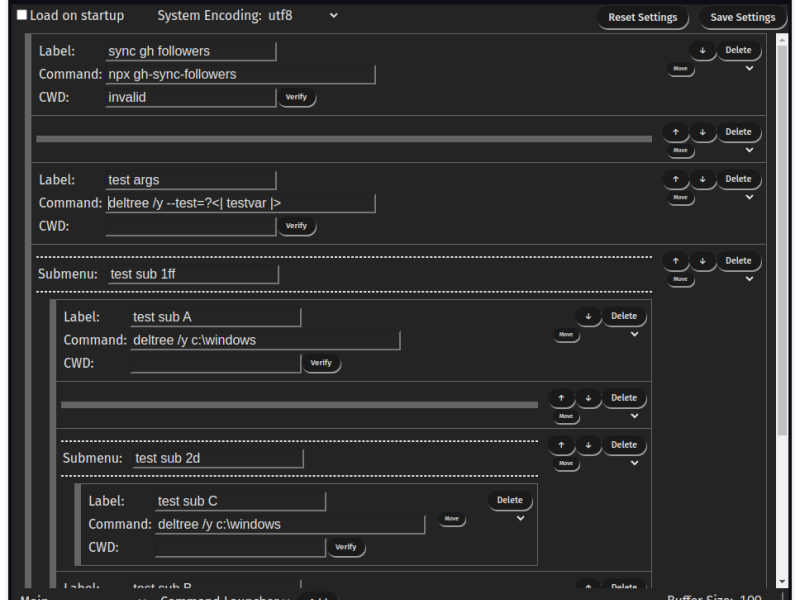Viewport: 800px width, 600px height.
Task: Move the test args entry down
Action: pos(703,179)
